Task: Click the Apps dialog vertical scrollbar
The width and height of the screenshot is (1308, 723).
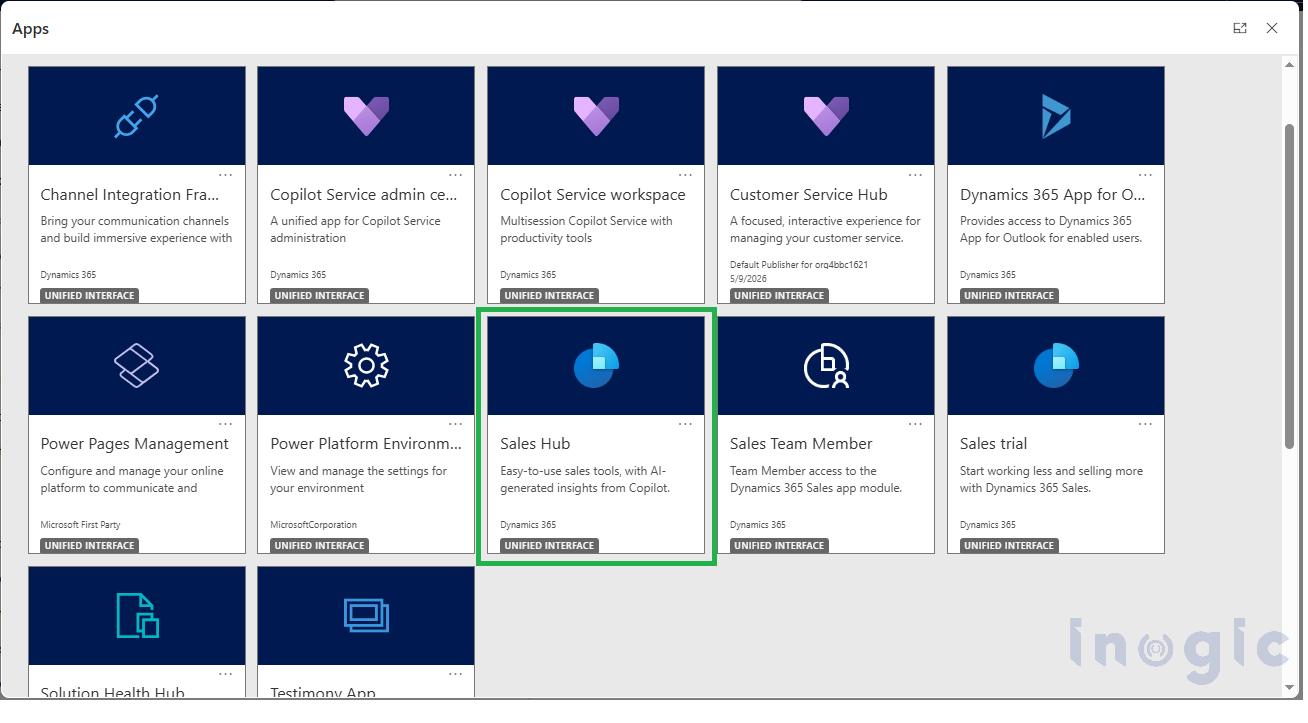Action: [1290, 285]
